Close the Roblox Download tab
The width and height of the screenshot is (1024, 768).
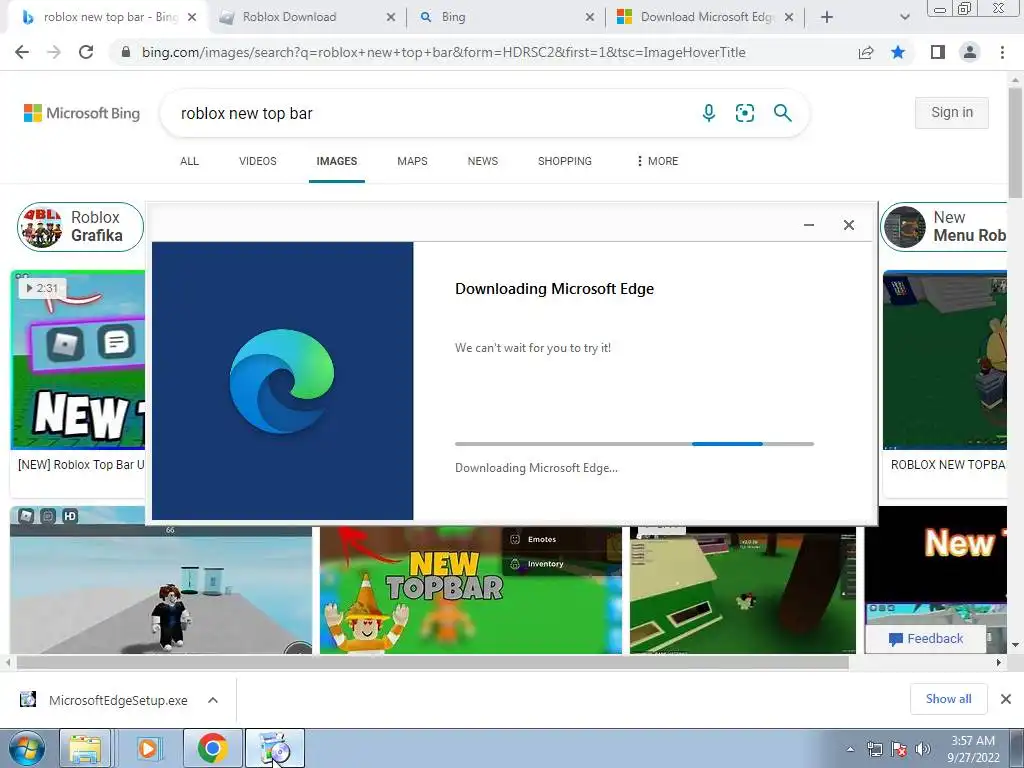(391, 17)
